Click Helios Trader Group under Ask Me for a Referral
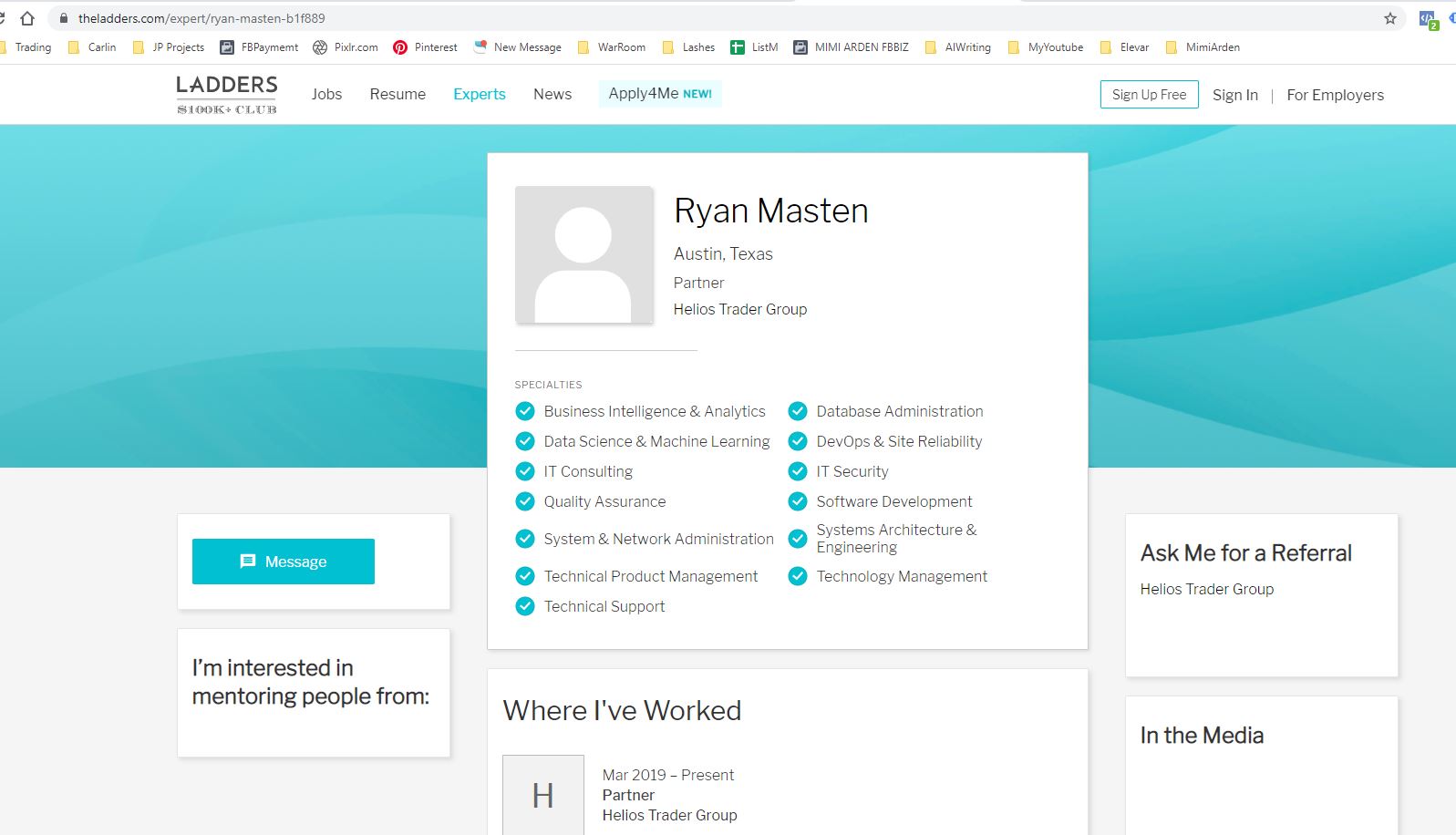This screenshot has width=1456, height=835. click(x=1207, y=589)
